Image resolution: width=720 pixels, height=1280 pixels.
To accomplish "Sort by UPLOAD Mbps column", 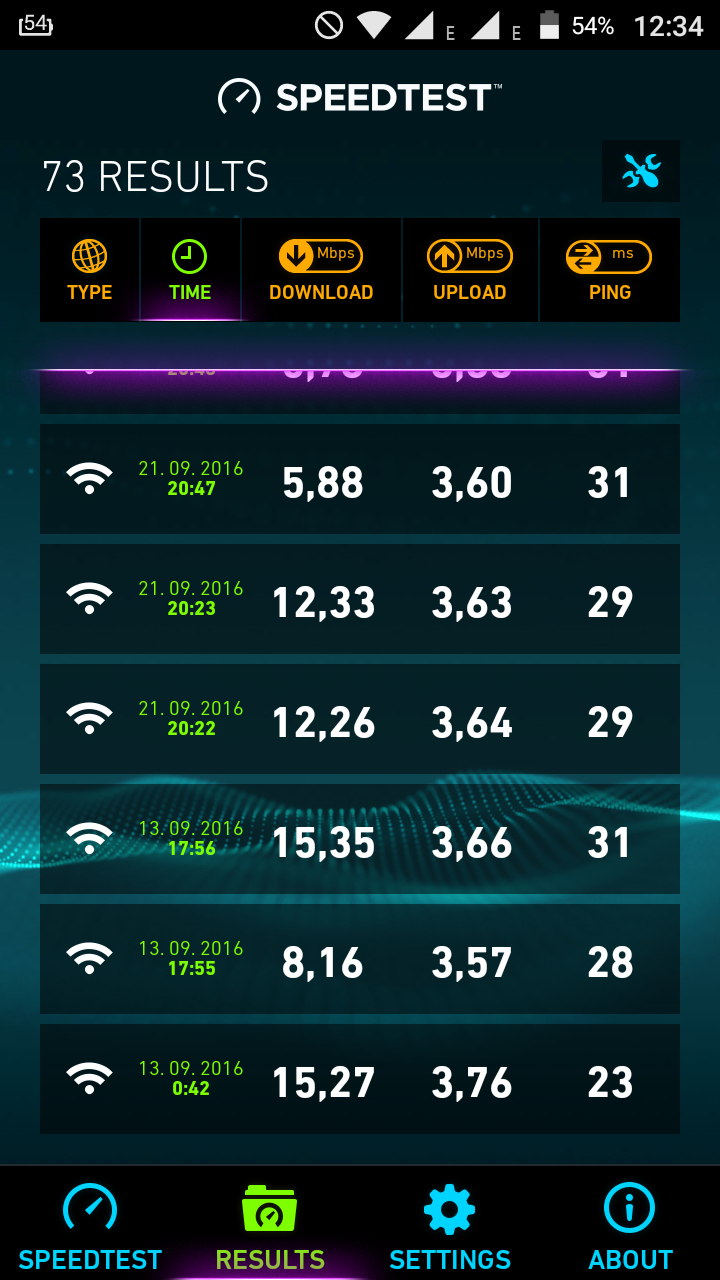I will pos(470,270).
